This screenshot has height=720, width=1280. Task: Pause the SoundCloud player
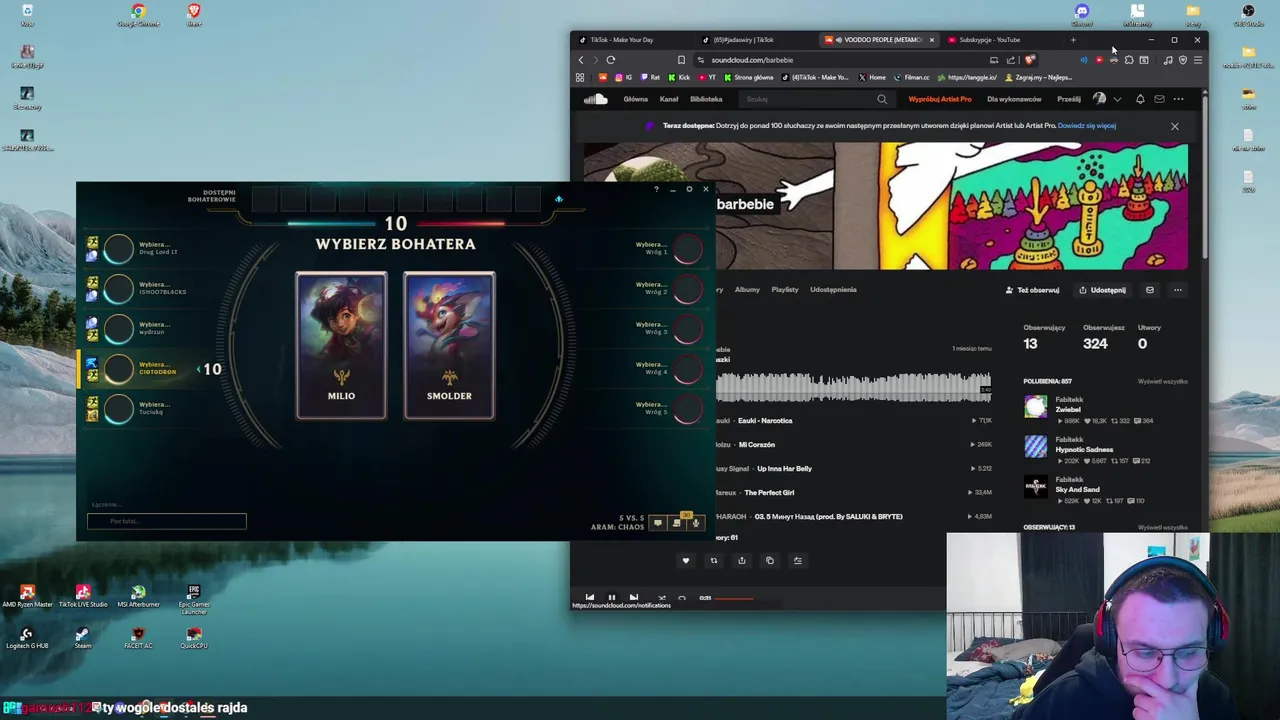point(612,598)
